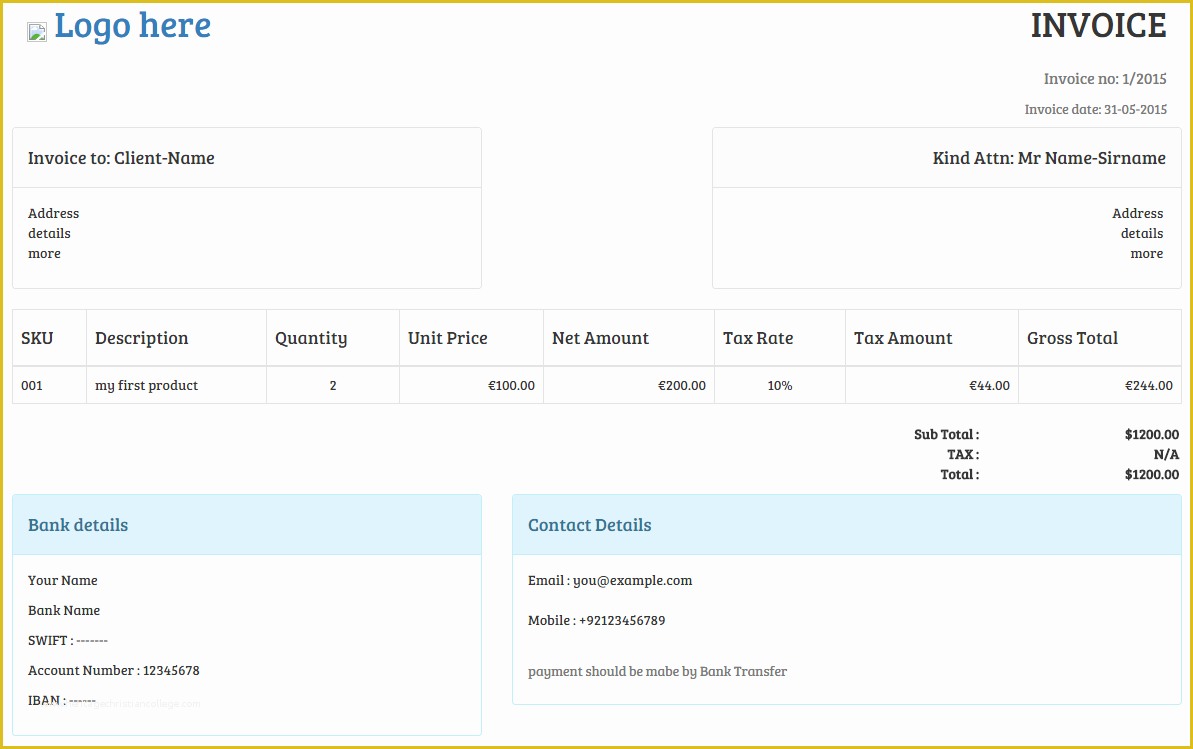Click 'Your Name' in Bank details

pos(62,580)
